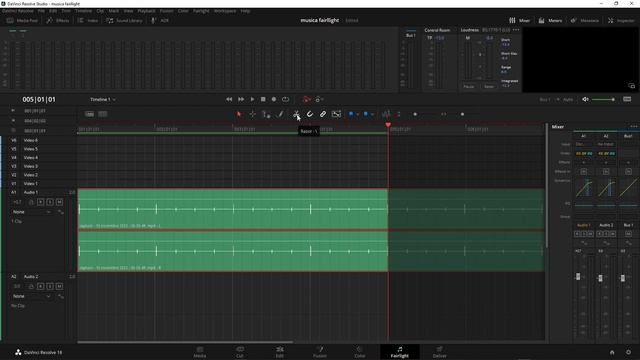Open the Workspace menu
Image resolution: width=640 pixels, height=360 pixels.
(225, 11)
